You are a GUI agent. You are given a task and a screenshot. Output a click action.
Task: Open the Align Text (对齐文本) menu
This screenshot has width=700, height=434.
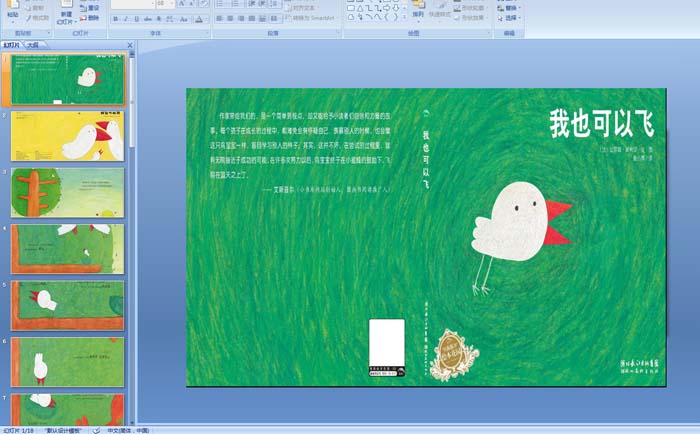click(301, 8)
